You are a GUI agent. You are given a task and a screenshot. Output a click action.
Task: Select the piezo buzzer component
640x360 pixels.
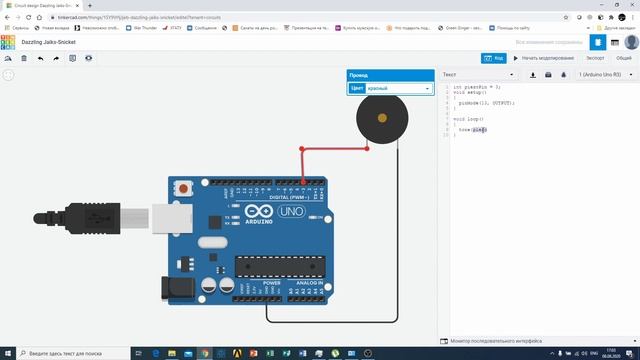coord(382,118)
